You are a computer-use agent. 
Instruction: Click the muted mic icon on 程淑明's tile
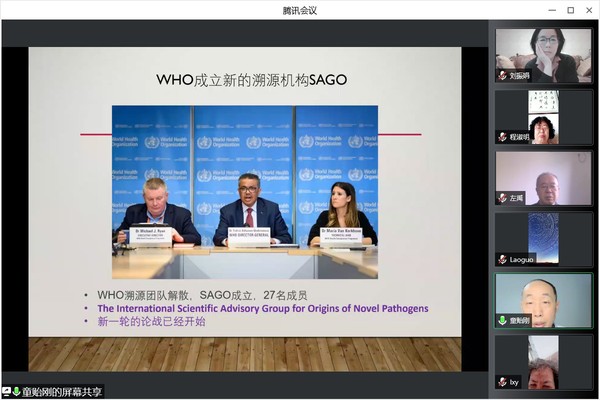(502, 137)
